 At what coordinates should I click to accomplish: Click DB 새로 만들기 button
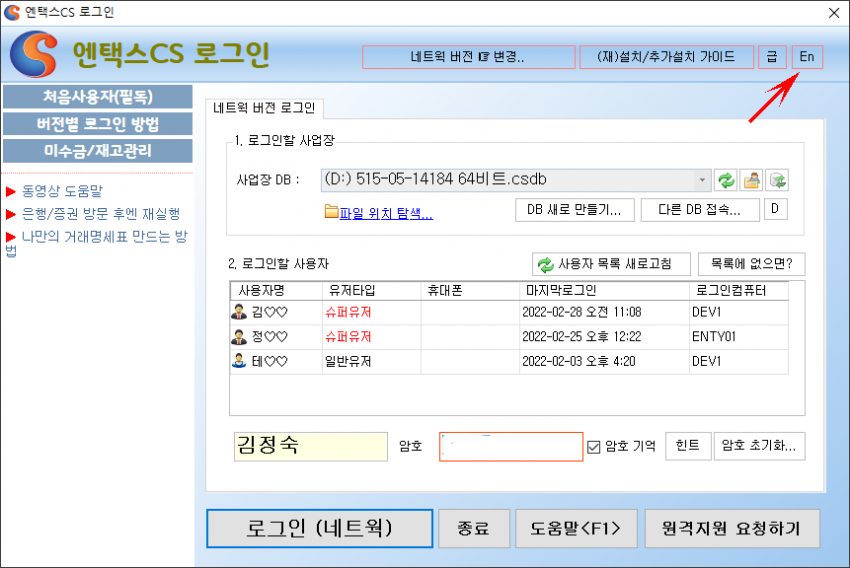click(x=575, y=210)
